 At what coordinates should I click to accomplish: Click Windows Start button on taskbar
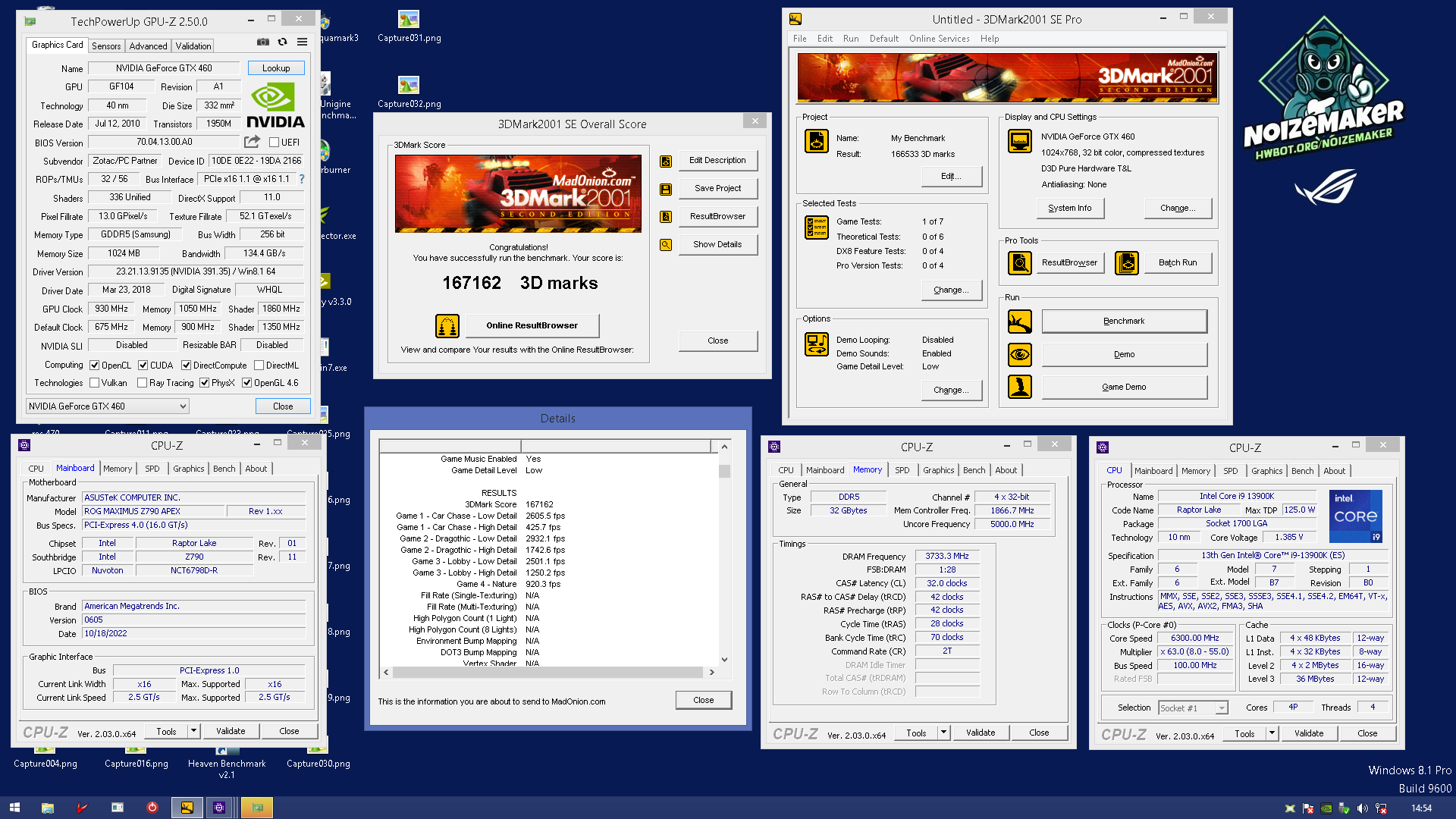coord(14,808)
